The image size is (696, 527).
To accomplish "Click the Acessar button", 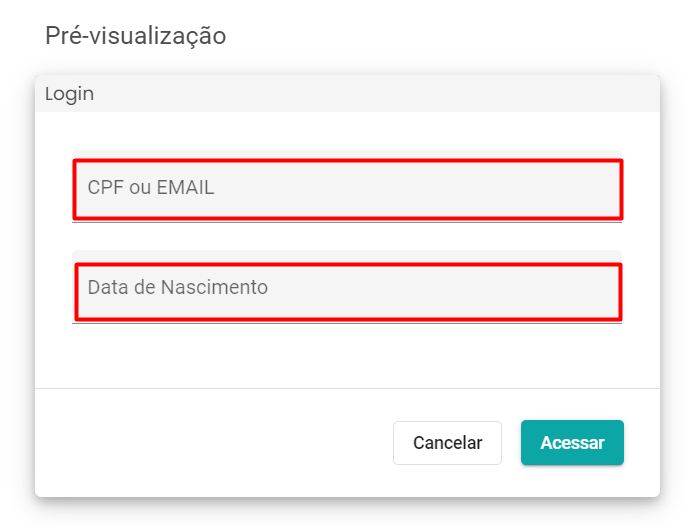I will (x=572, y=443).
